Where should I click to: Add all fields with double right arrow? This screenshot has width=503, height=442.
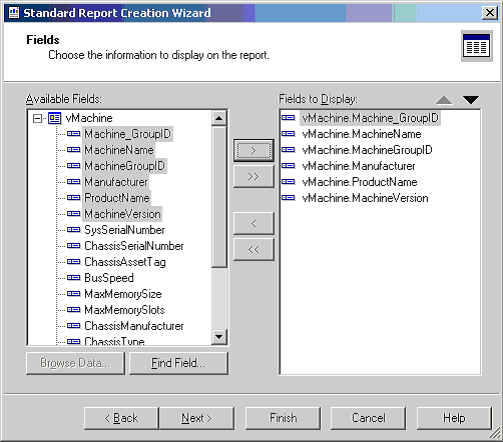tap(254, 176)
